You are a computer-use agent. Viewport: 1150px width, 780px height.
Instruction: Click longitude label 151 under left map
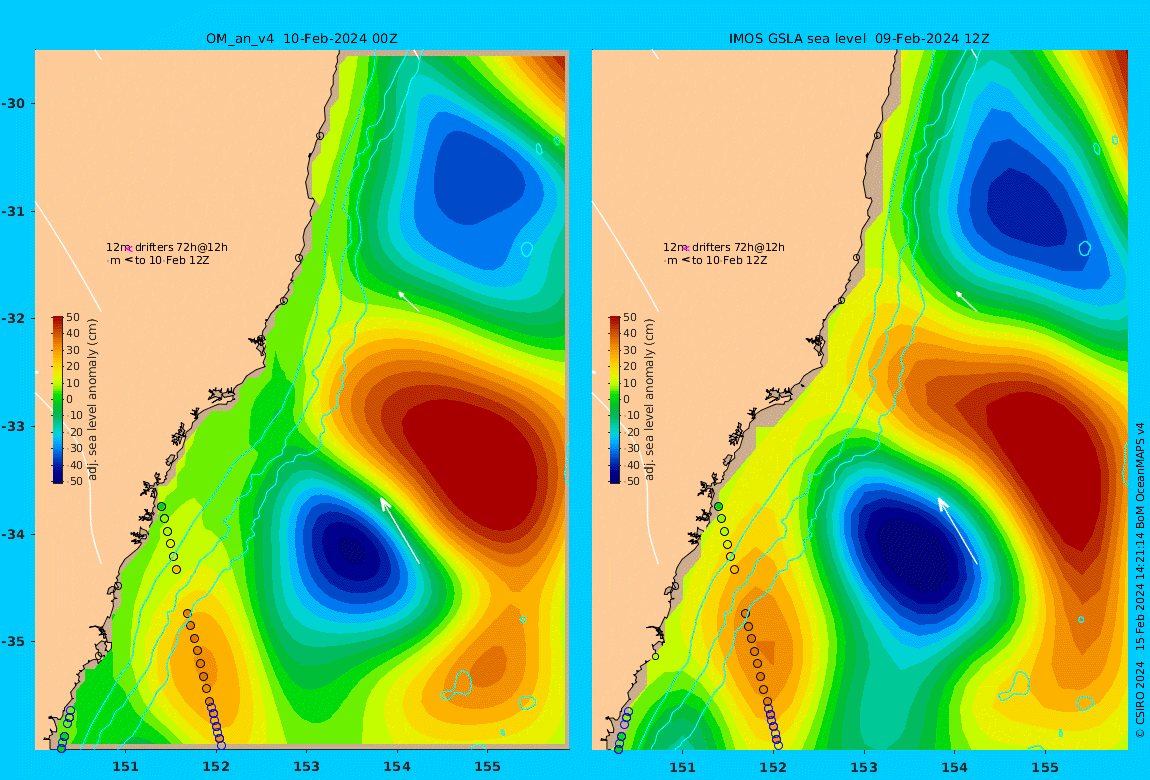pyautogui.click(x=125, y=767)
